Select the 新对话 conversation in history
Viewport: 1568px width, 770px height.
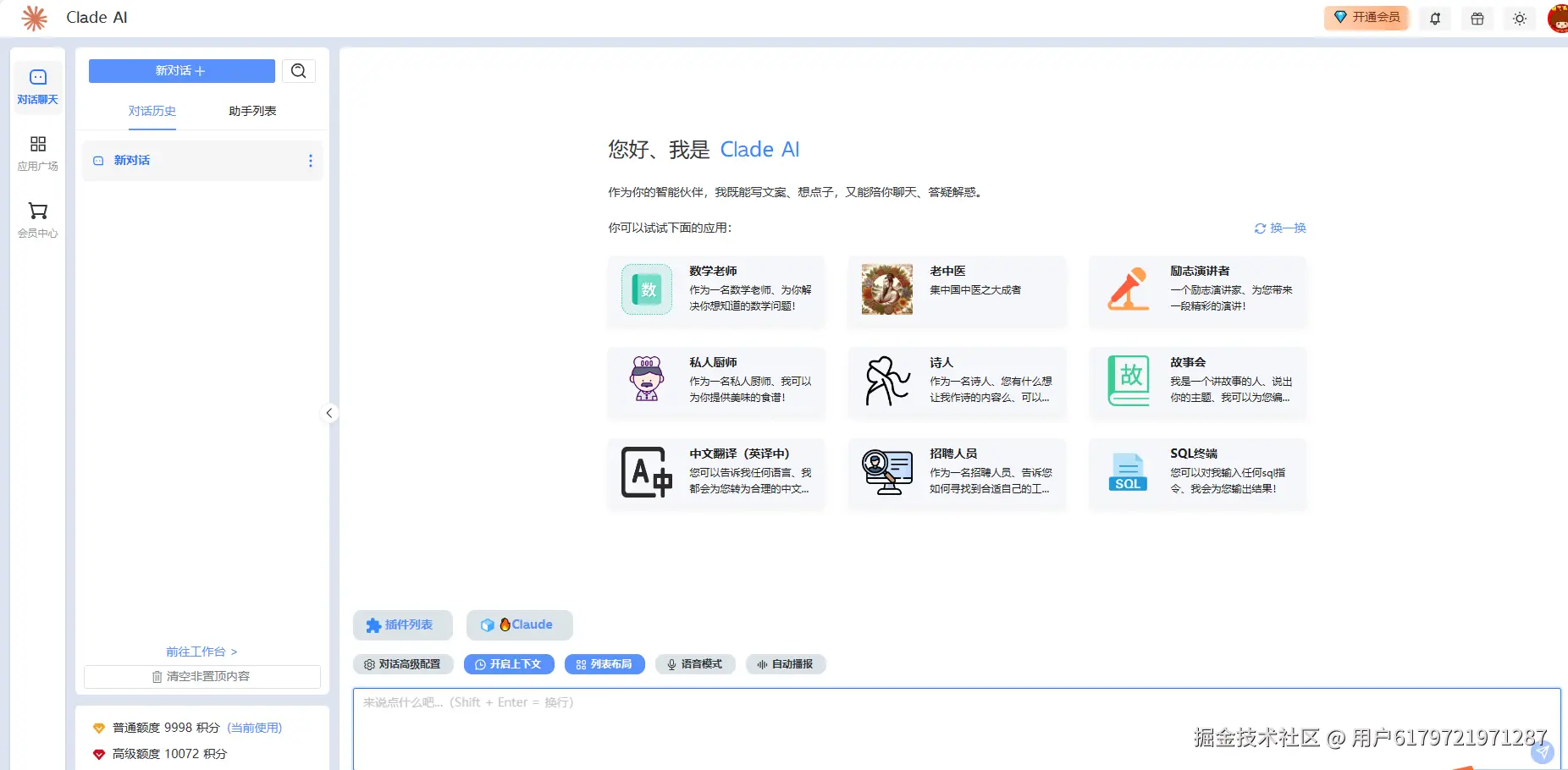(x=203, y=161)
